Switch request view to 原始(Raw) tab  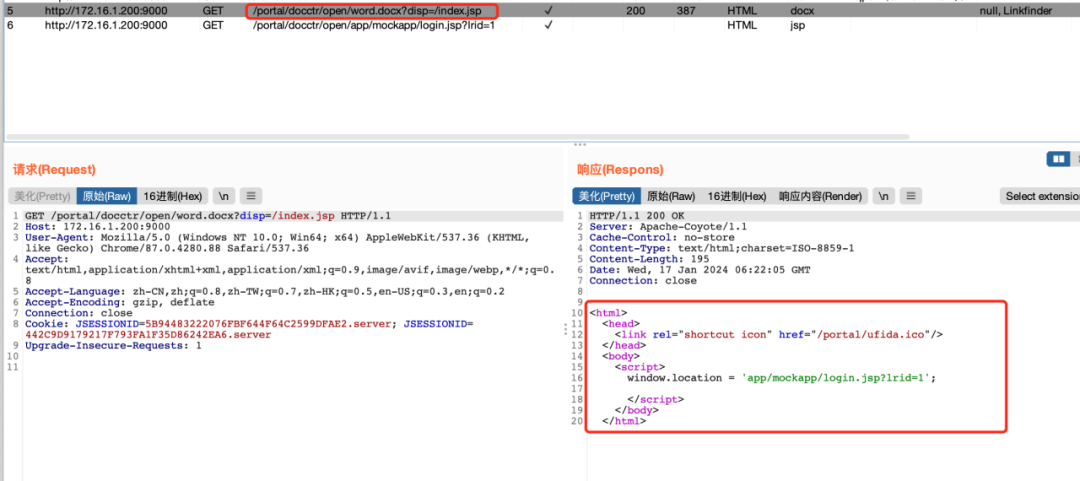(x=107, y=196)
